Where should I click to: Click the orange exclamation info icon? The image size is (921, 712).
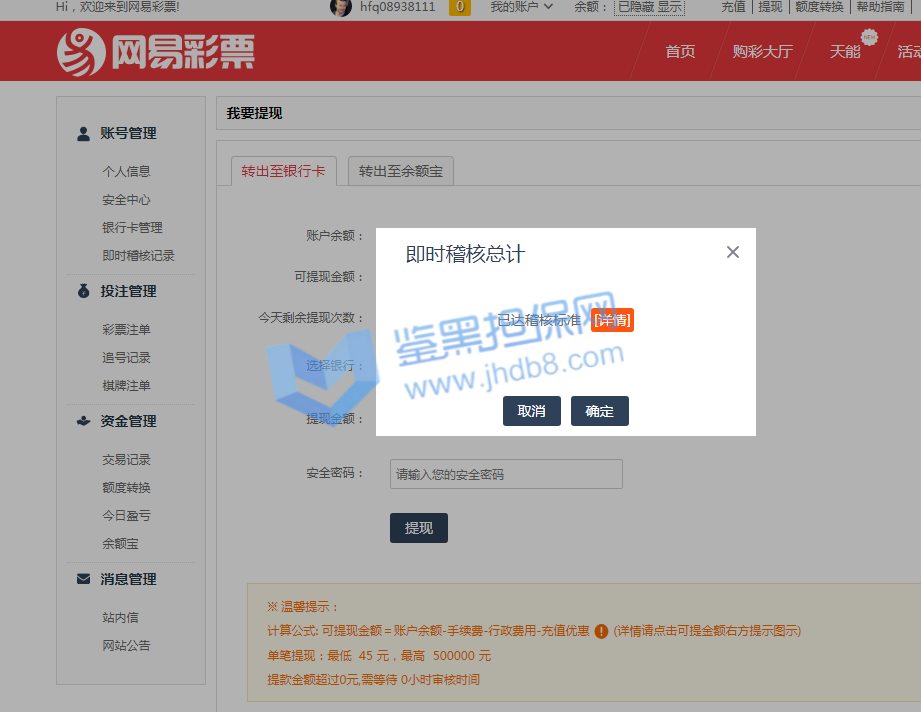click(x=601, y=631)
